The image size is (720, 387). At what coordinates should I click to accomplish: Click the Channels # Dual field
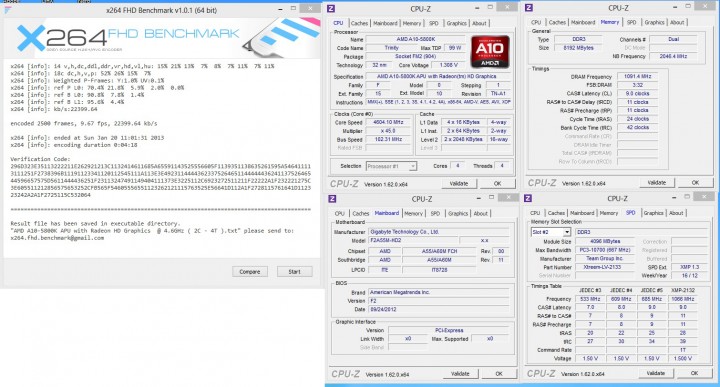(x=673, y=39)
